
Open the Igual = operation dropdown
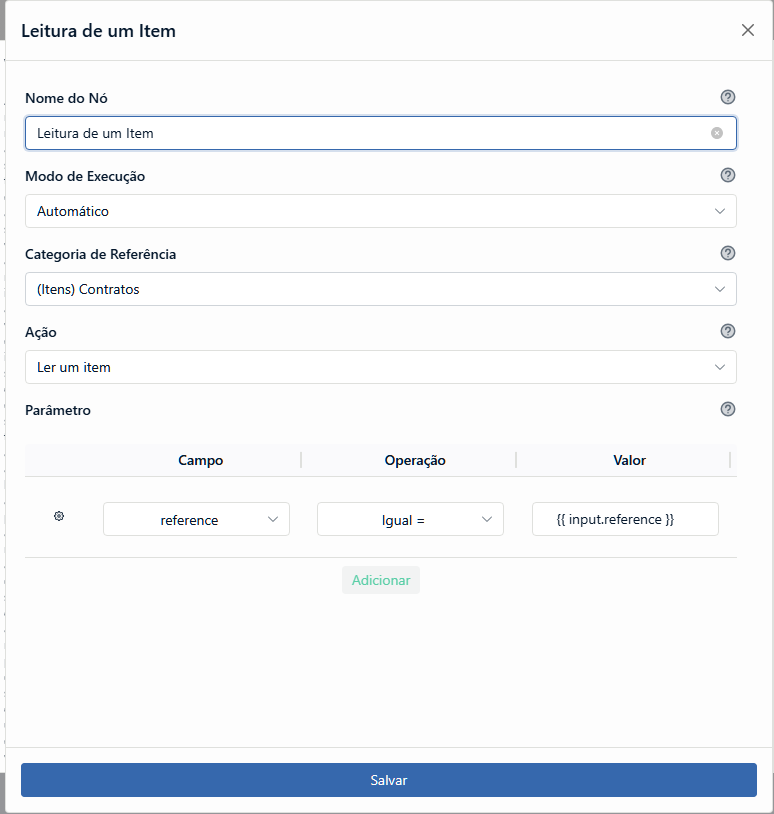coord(410,519)
